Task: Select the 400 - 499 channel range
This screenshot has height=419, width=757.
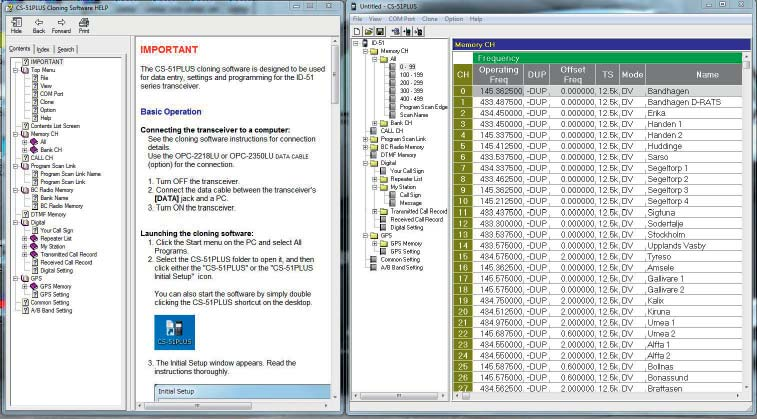Action: (x=411, y=99)
